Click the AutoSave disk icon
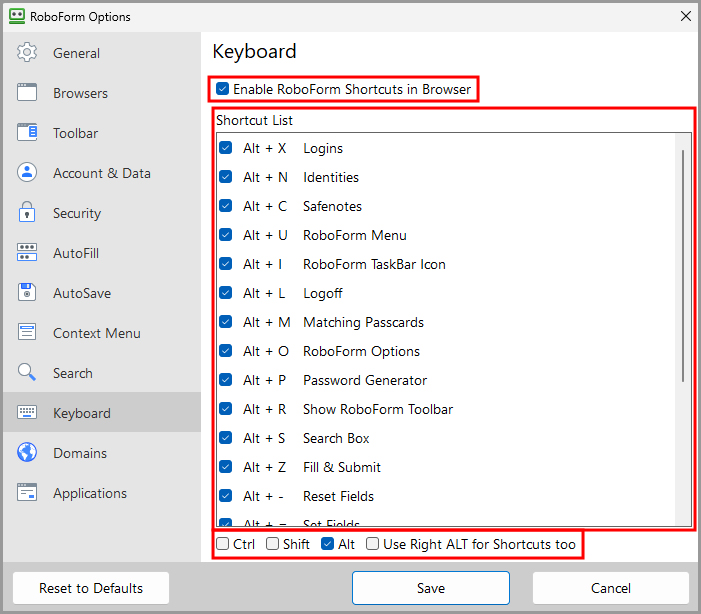 (x=27, y=292)
